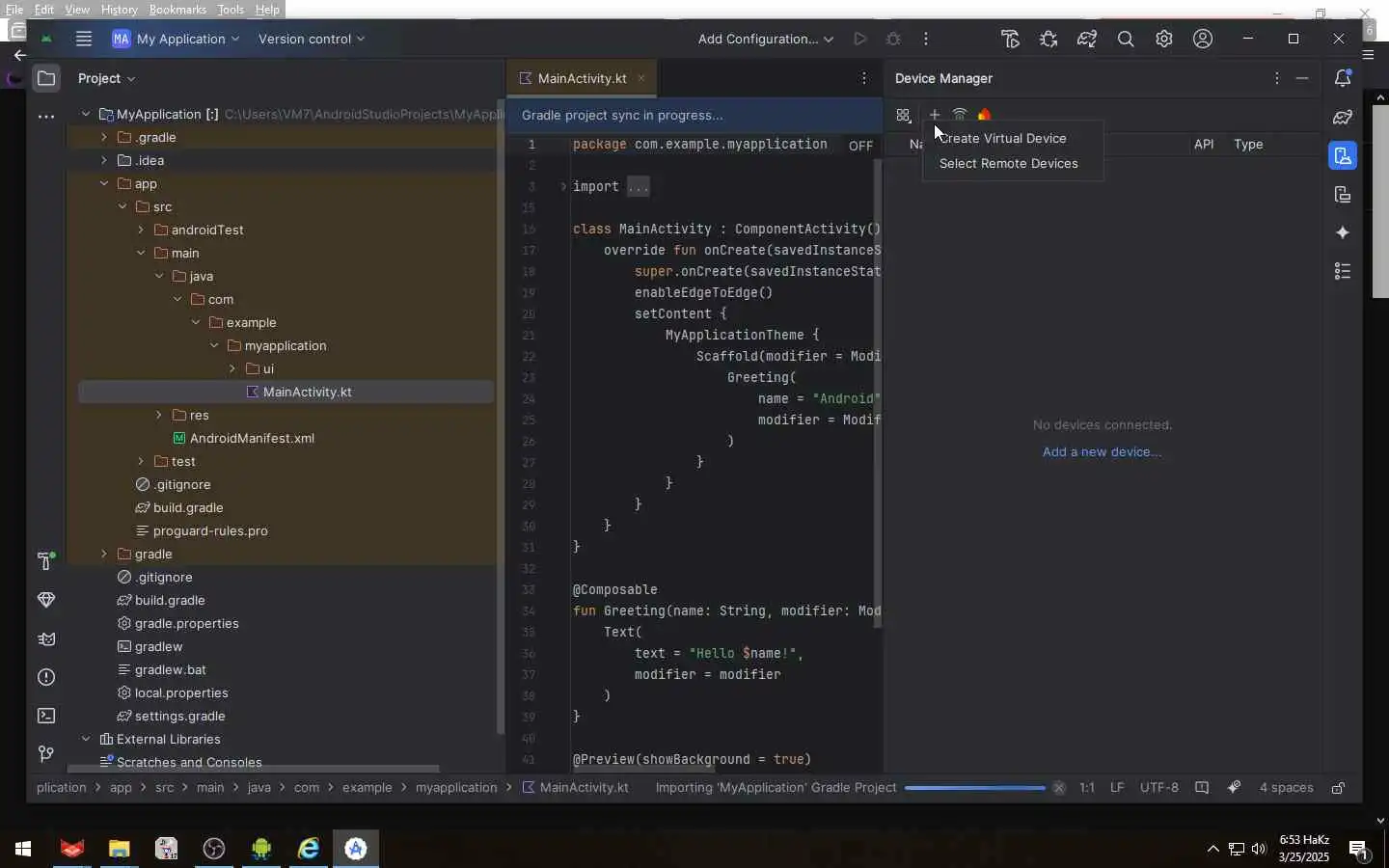The image size is (1389, 868).
Task: Cancel the Gradle import progress
Action: point(1059,788)
